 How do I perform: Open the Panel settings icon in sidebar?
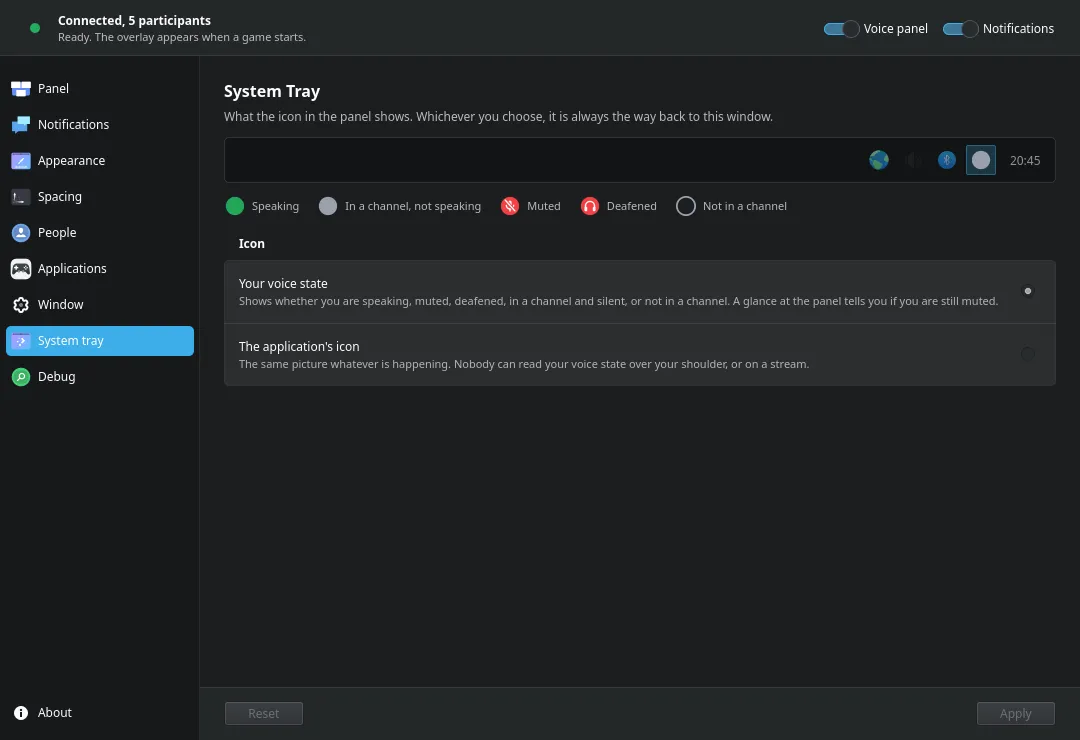(x=21, y=89)
